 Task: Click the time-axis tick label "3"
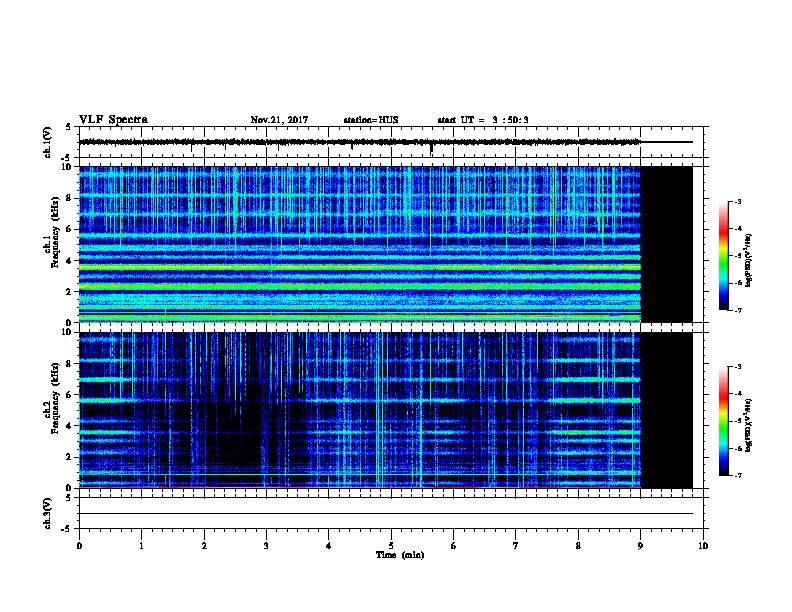click(266, 545)
